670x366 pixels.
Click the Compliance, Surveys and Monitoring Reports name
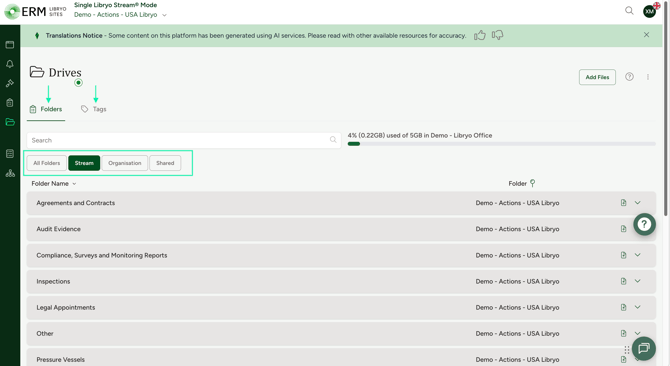coord(102,255)
